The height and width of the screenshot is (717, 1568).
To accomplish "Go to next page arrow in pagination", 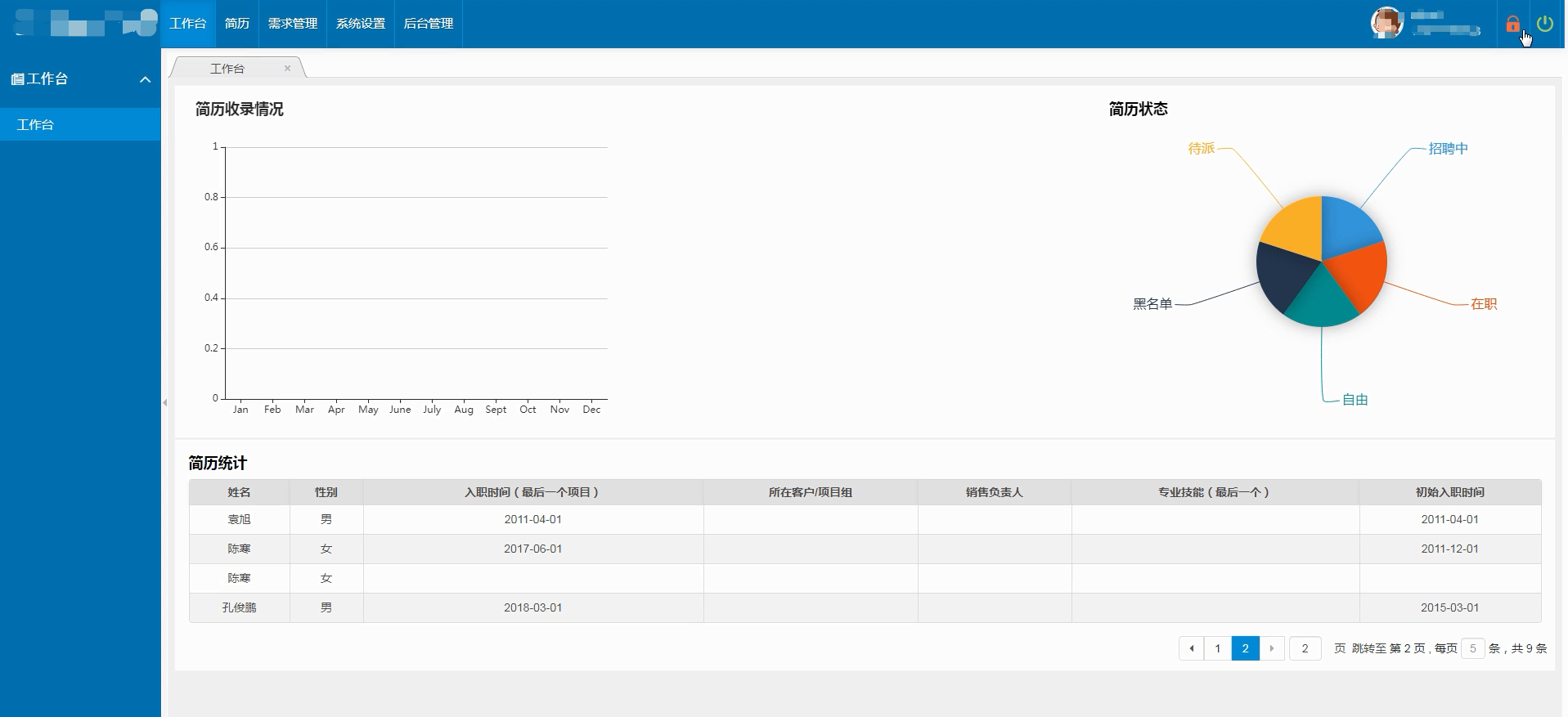I will pos(1272,648).
